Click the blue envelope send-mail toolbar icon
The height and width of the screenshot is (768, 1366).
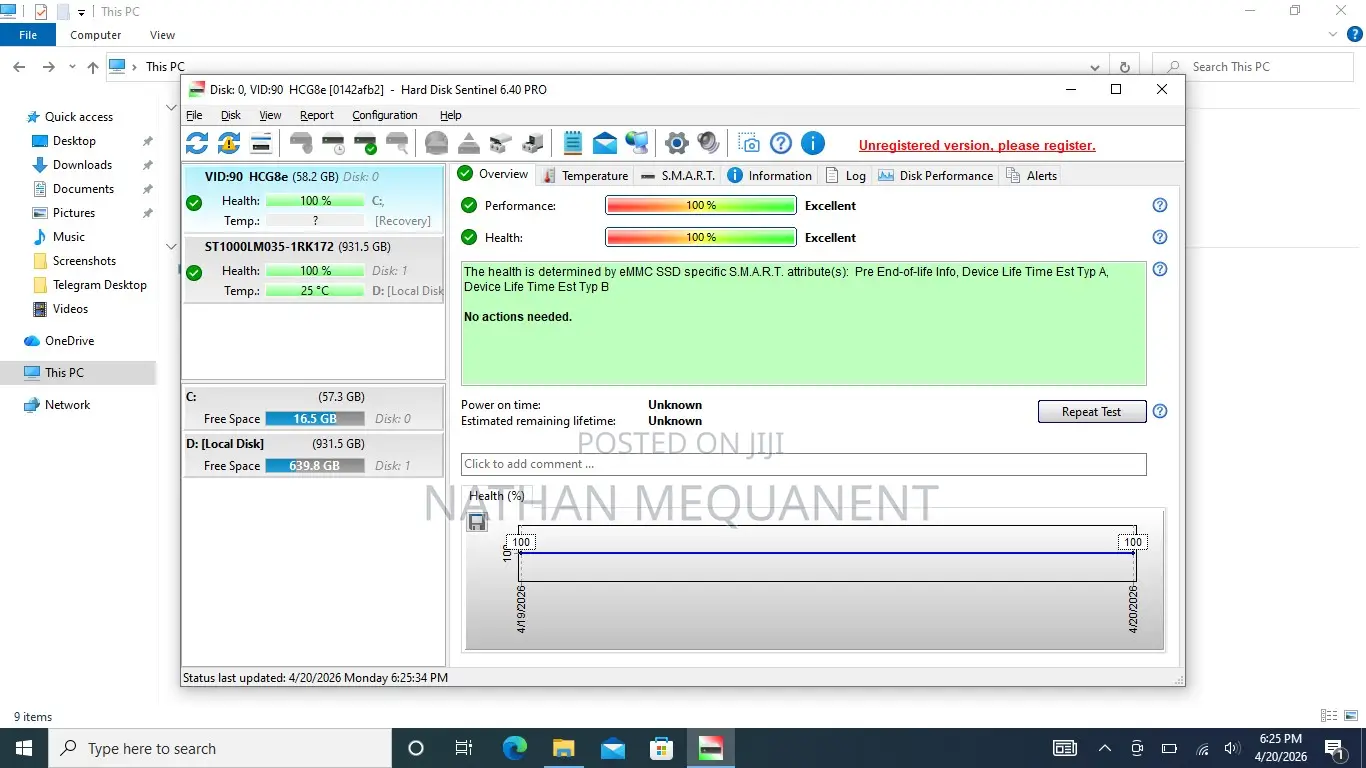tap(605, 143)
